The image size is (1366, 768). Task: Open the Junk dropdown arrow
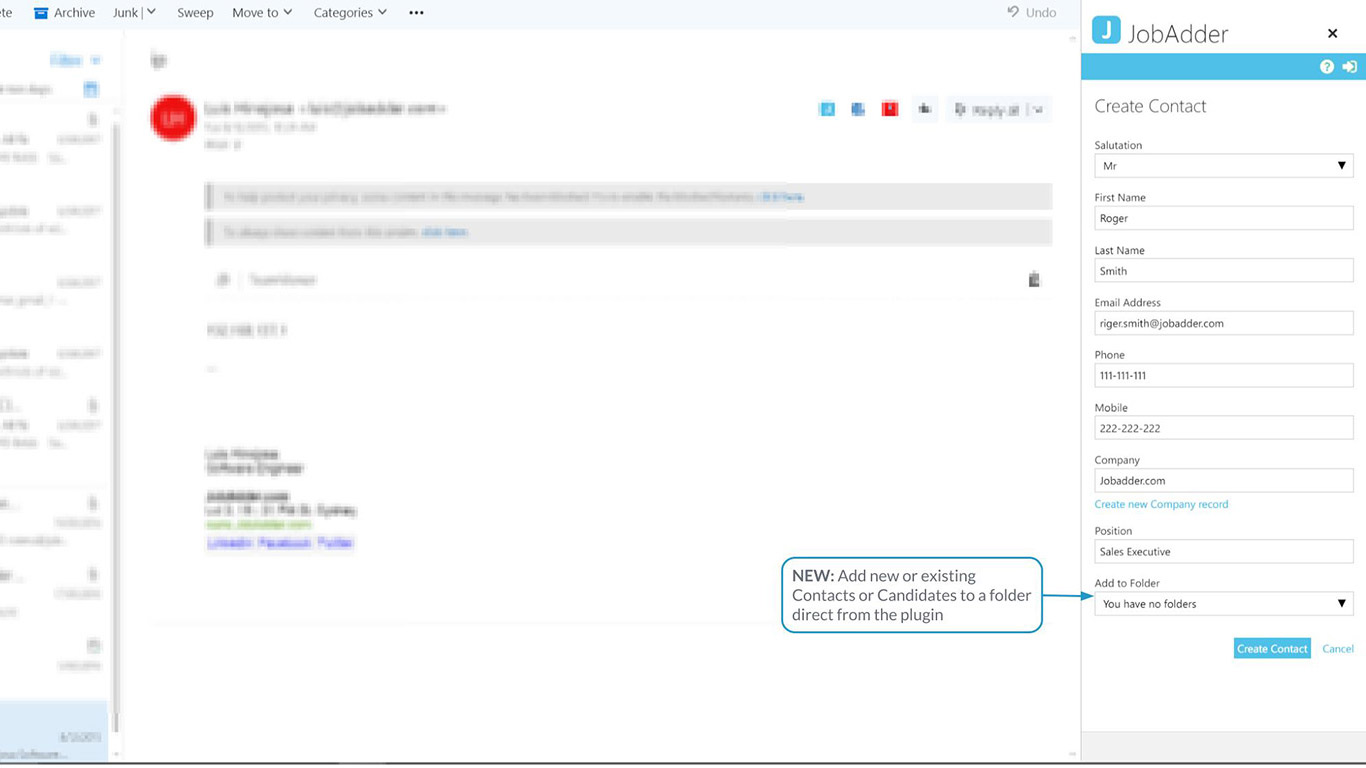(x=152, y=12)
